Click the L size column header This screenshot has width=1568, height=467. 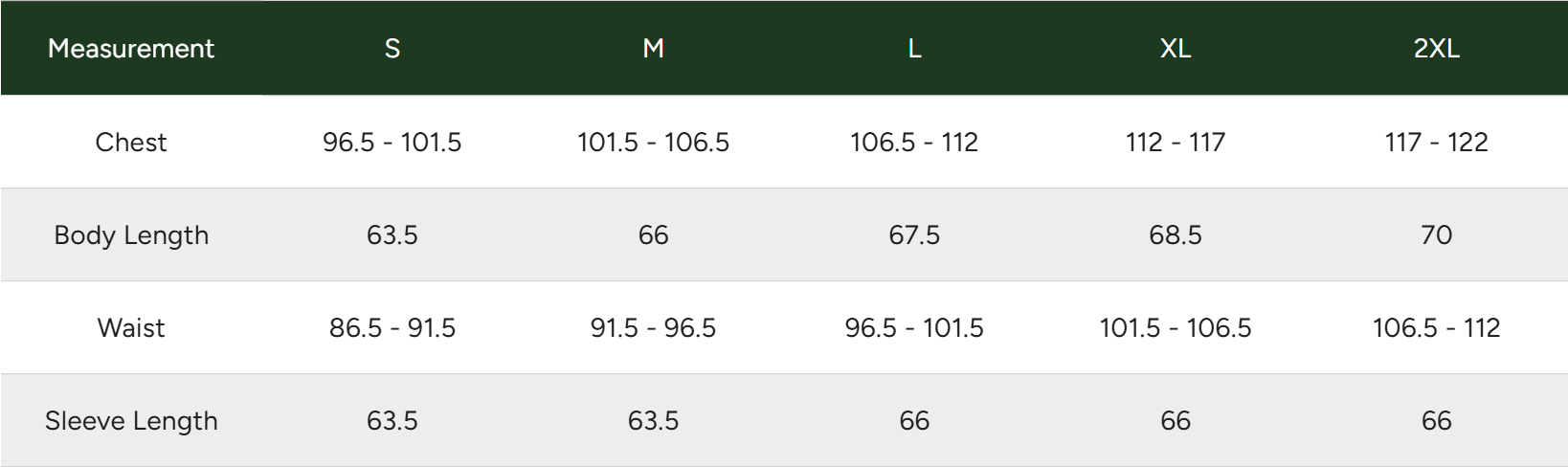coord(914,49)
